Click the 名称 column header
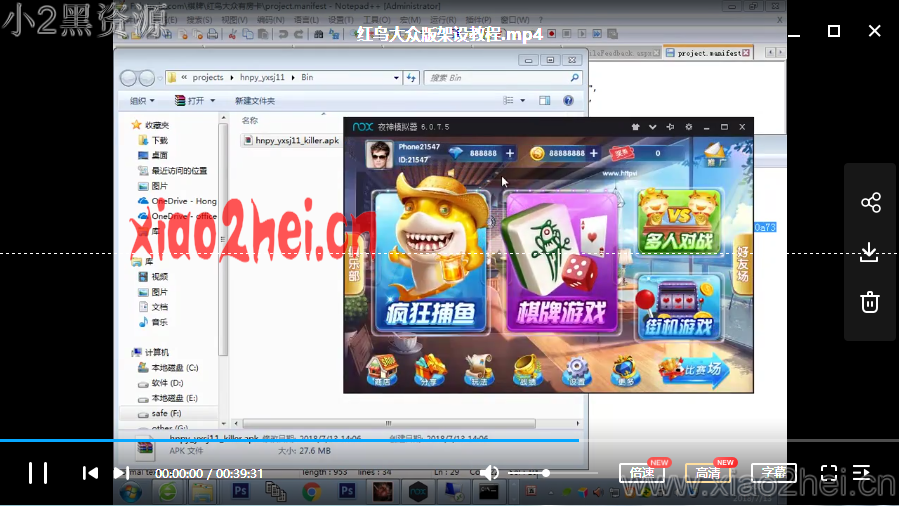 click(250, 120)
